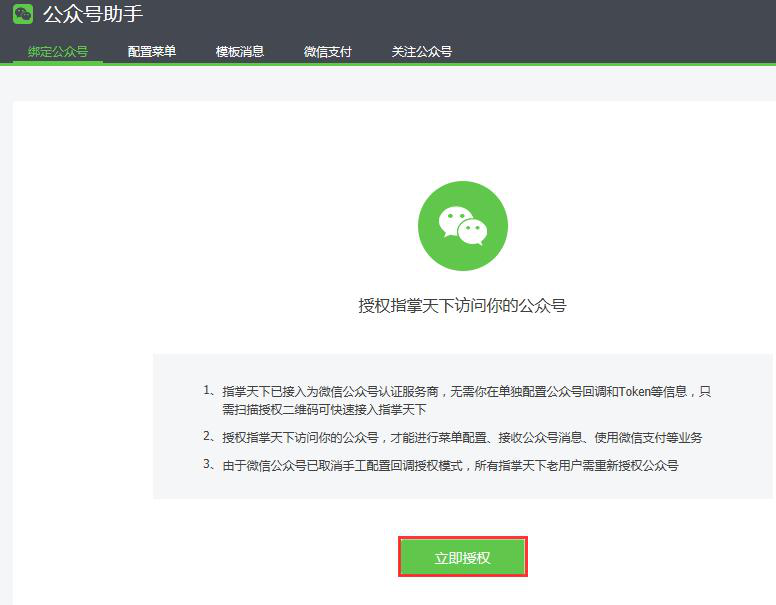
Task: Click the list number 3、 marker
Action: tap(208, 466)
